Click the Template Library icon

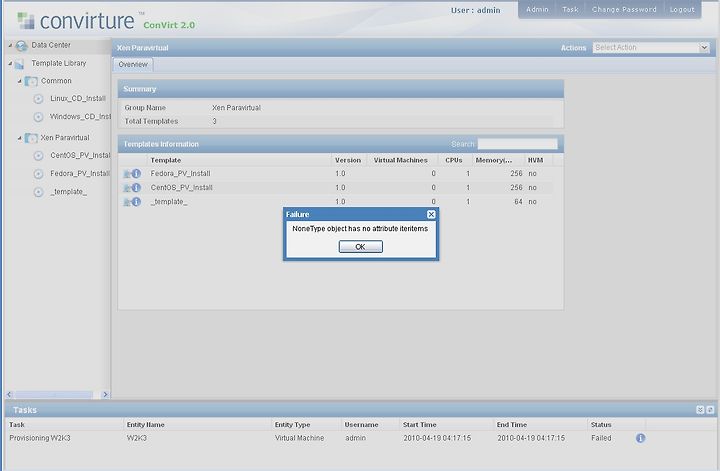19,64
